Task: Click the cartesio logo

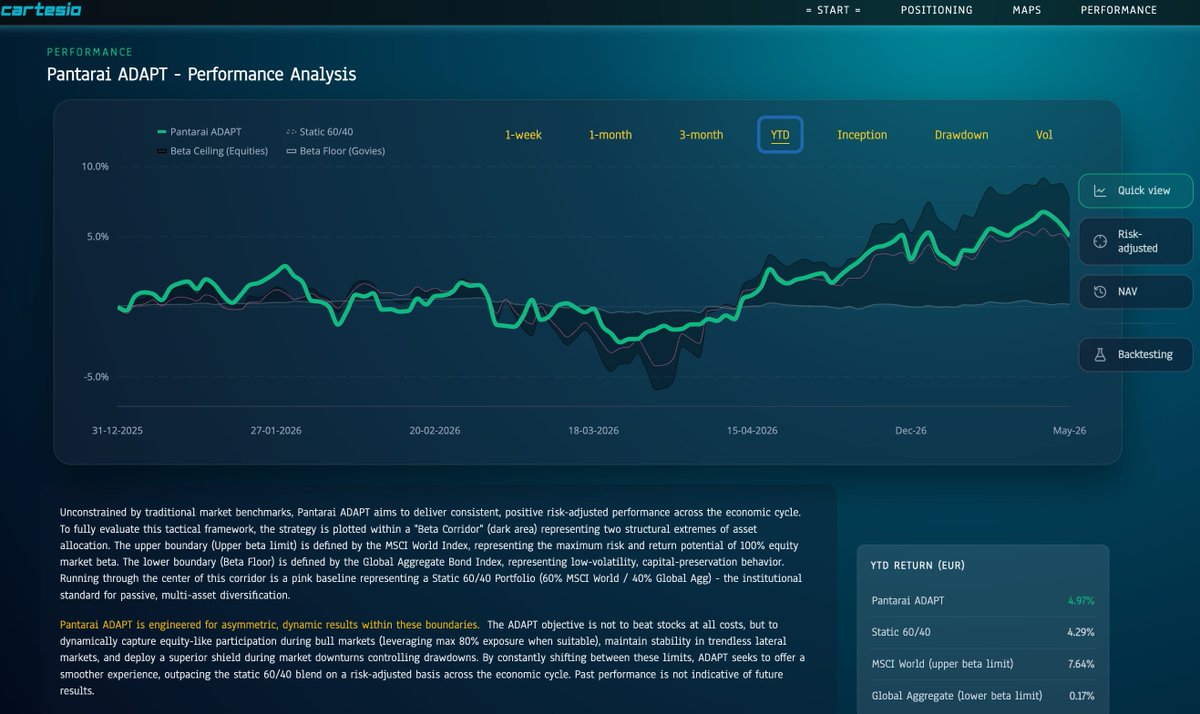Action: tap(41, 10)
